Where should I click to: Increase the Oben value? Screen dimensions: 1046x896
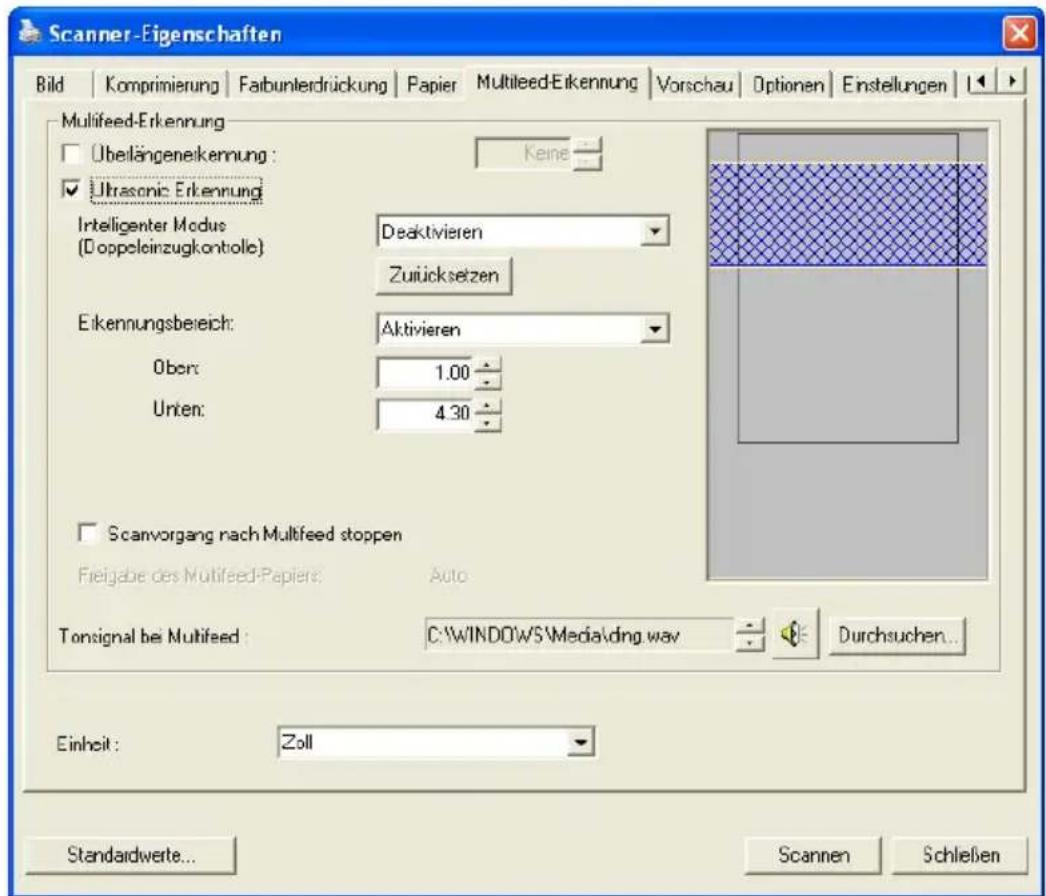tap(488, 365)
